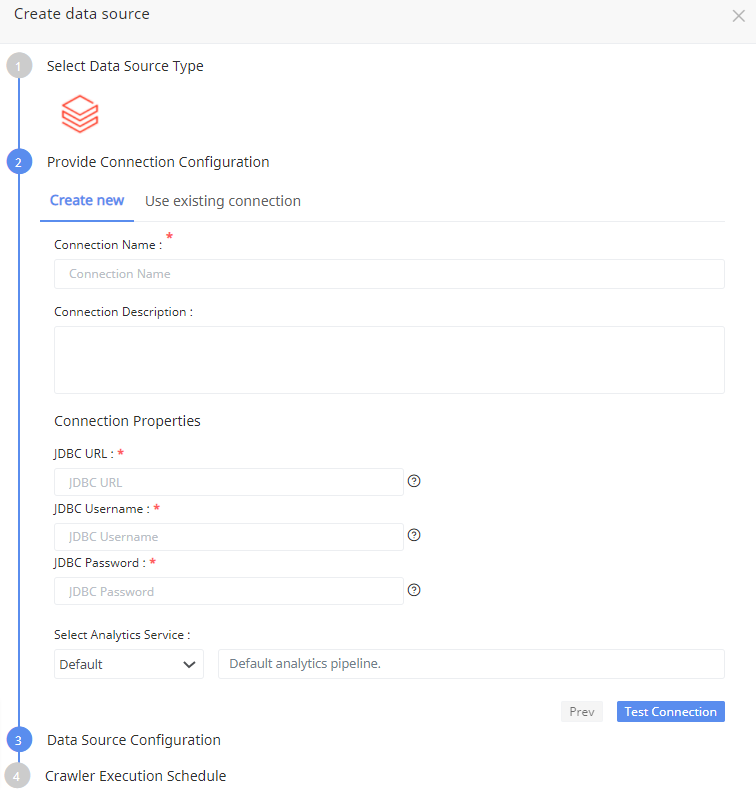This screenshot has height=807, width=756.
Task: Focus the JDBC URL input field
Action: click(x=228, y=481)
